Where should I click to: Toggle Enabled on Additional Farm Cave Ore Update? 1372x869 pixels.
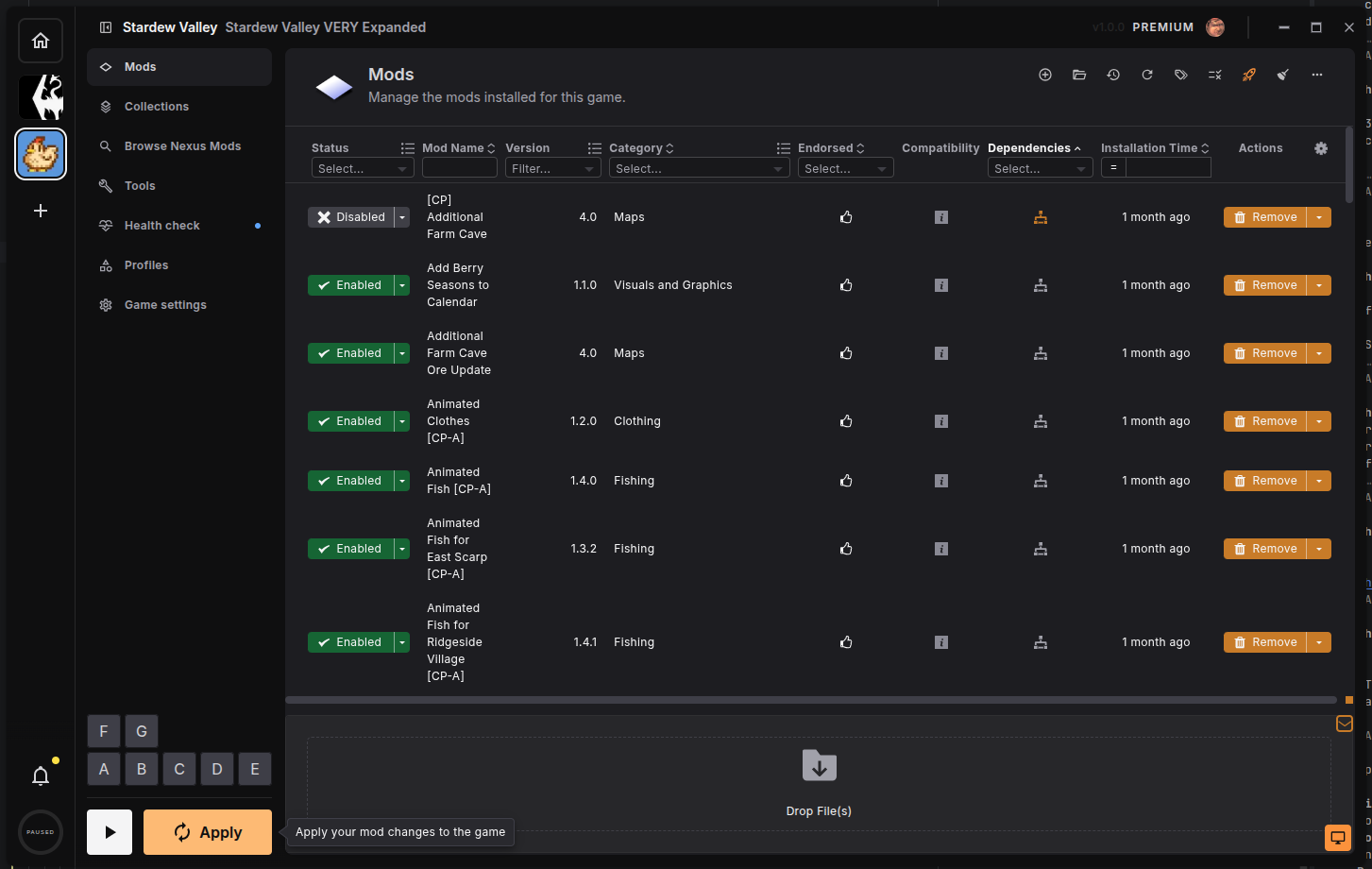pos(350,353)
